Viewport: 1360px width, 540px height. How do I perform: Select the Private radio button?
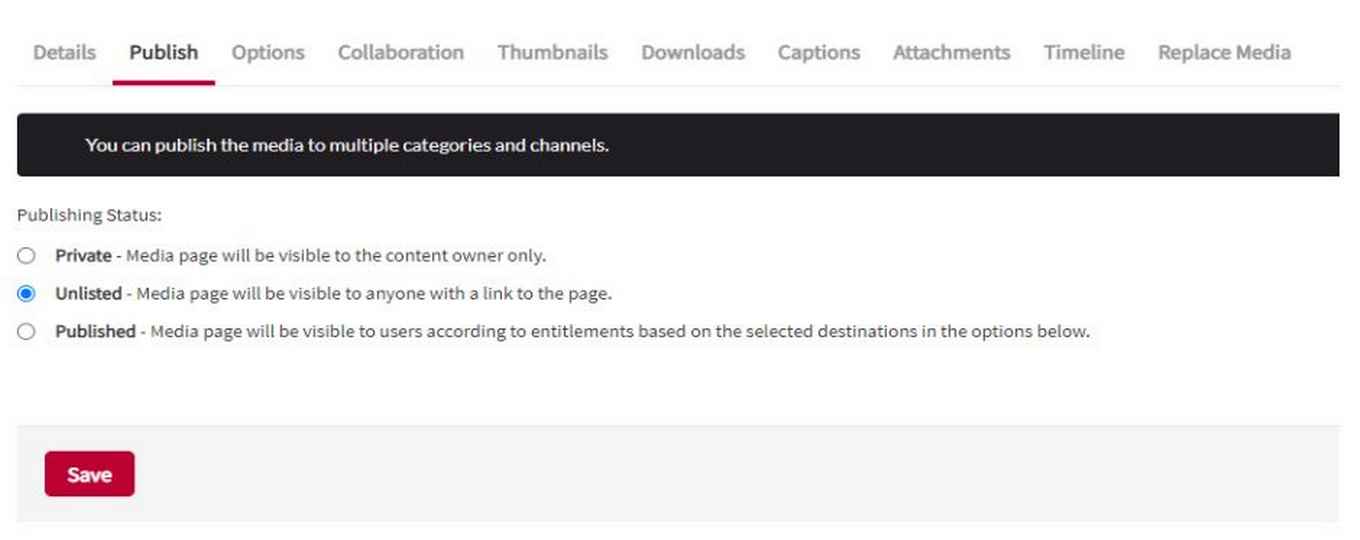(x=27, y=256)
